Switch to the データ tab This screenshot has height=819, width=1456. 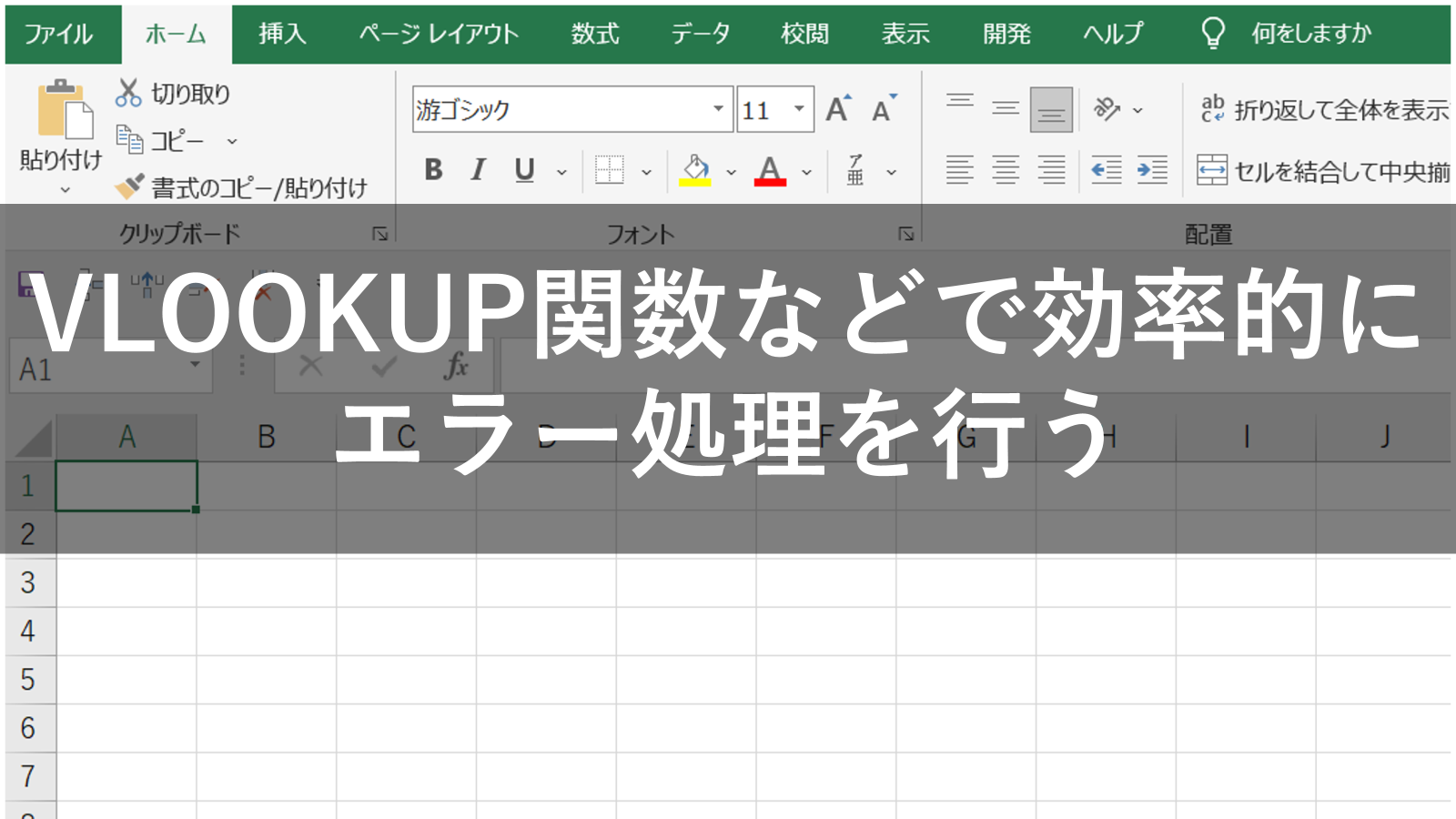701,35
